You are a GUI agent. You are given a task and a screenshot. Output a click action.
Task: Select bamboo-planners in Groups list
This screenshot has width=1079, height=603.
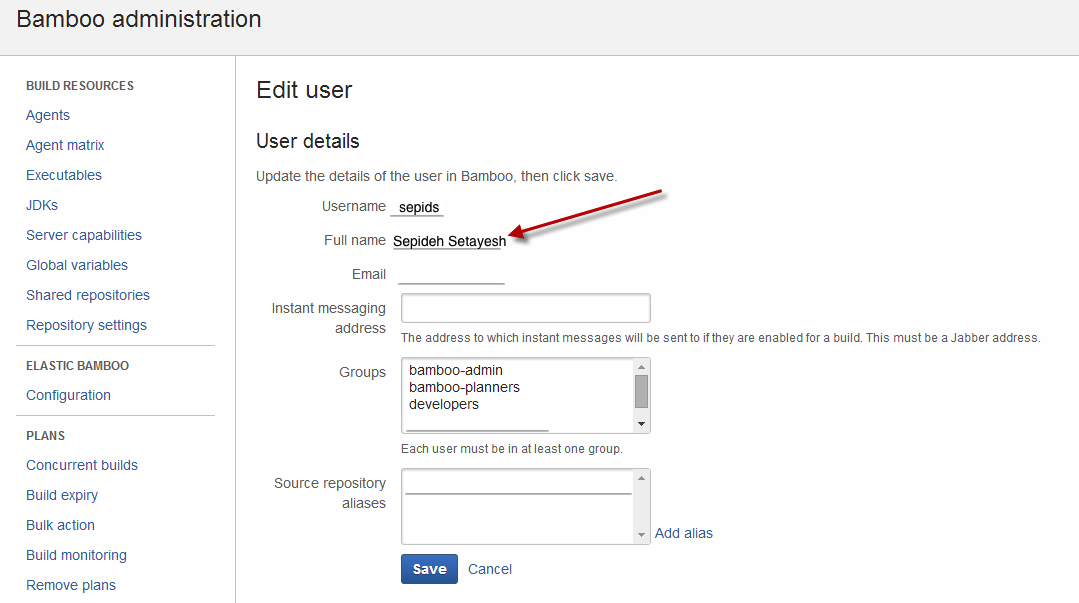point(464,388)
